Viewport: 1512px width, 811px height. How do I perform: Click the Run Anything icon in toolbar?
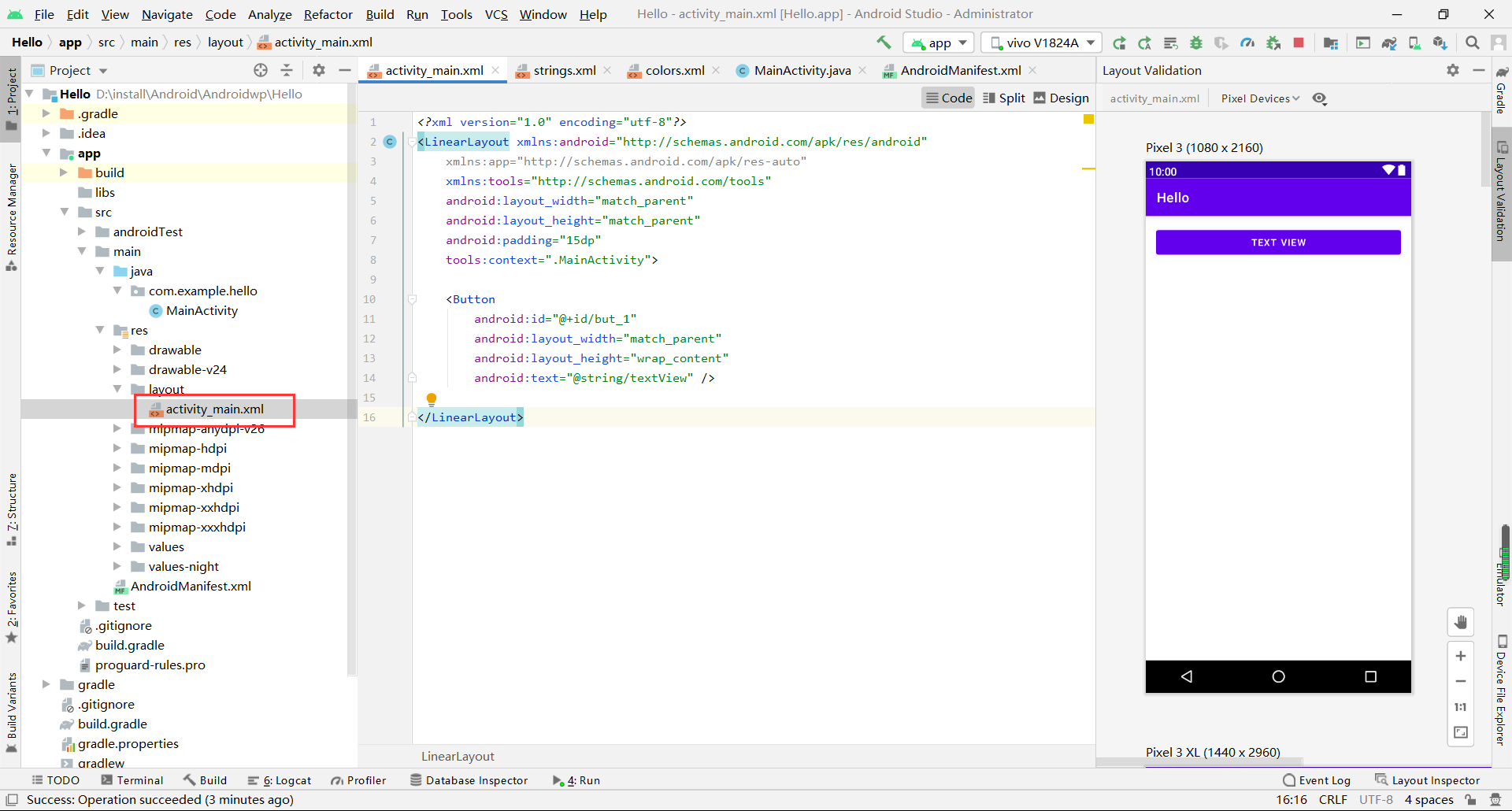1363,43
